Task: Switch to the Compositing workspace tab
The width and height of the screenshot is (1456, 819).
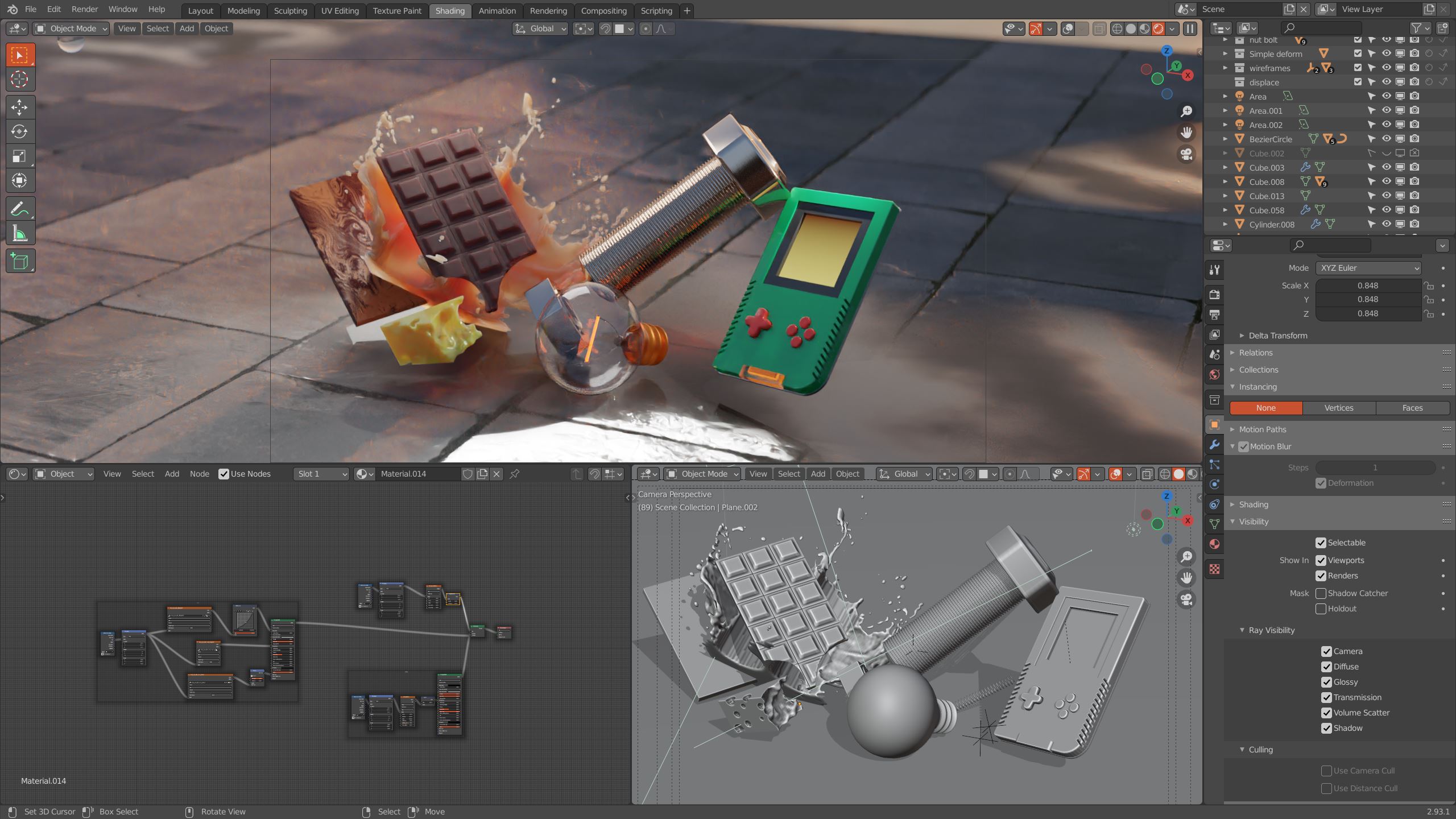Action: [603, 10]
